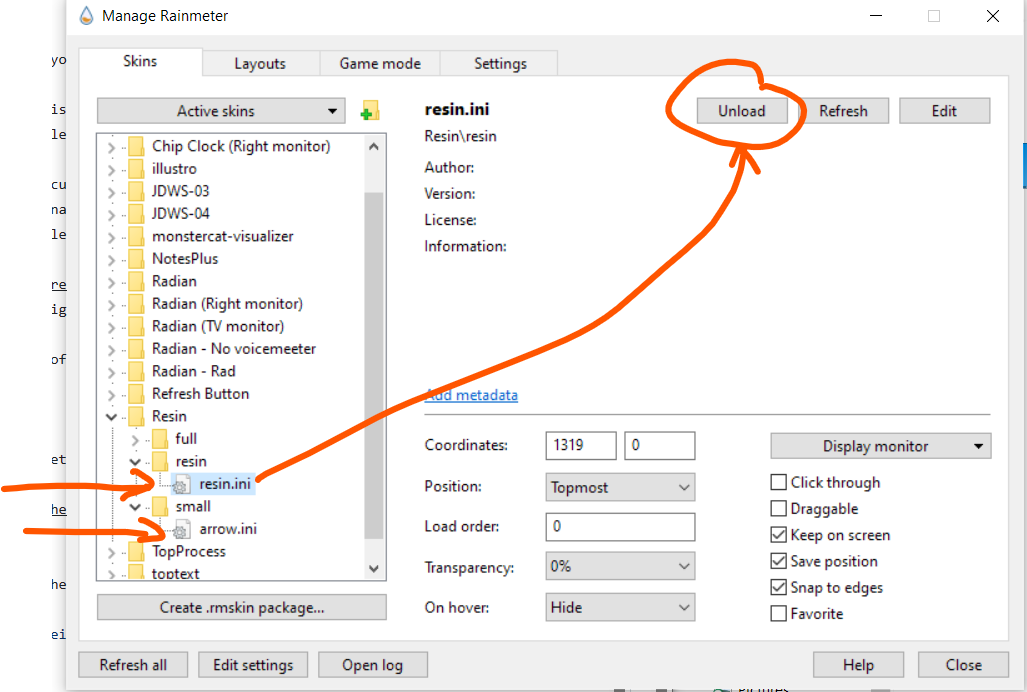Click the Open log button
The width and height of the screenshot is (1027, 692).
coord(373,665)
